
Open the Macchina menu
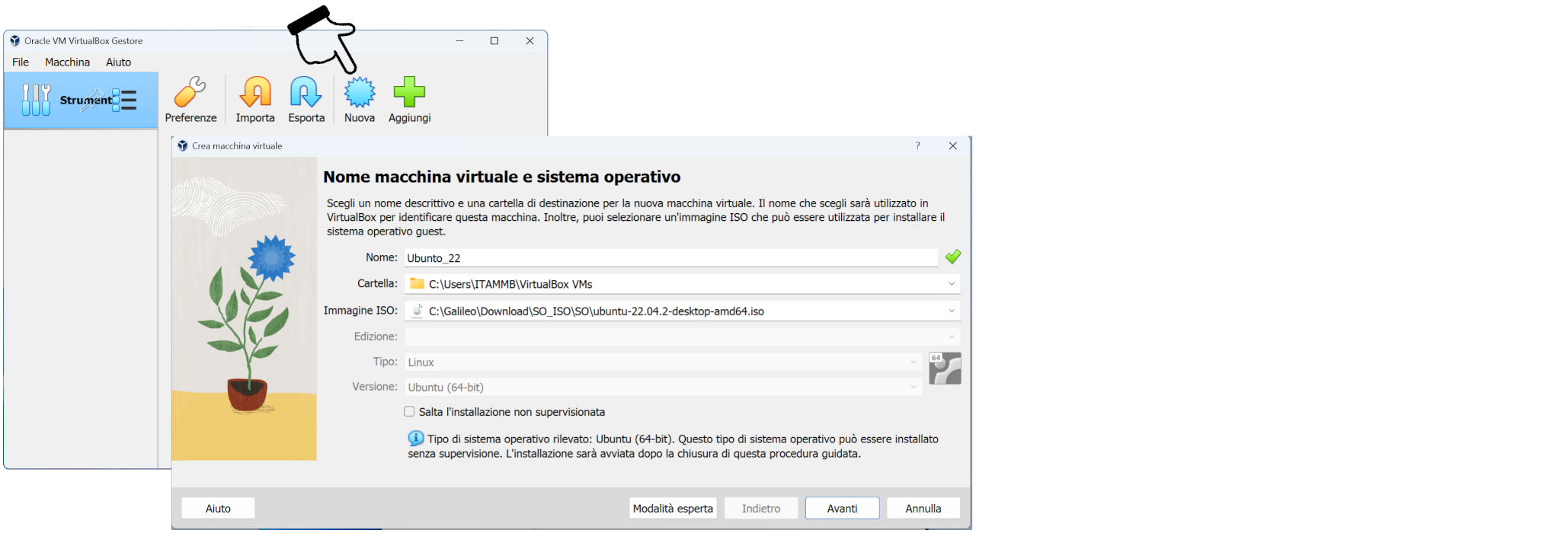click(x=67, y=62)
